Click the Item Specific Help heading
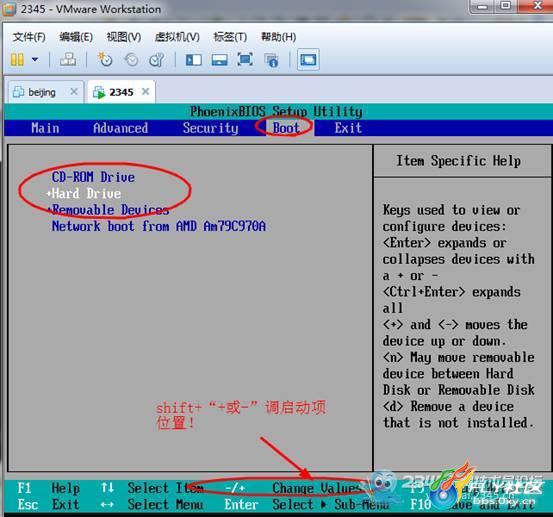This screenshot has width=553, height=517. click(458, 161)
